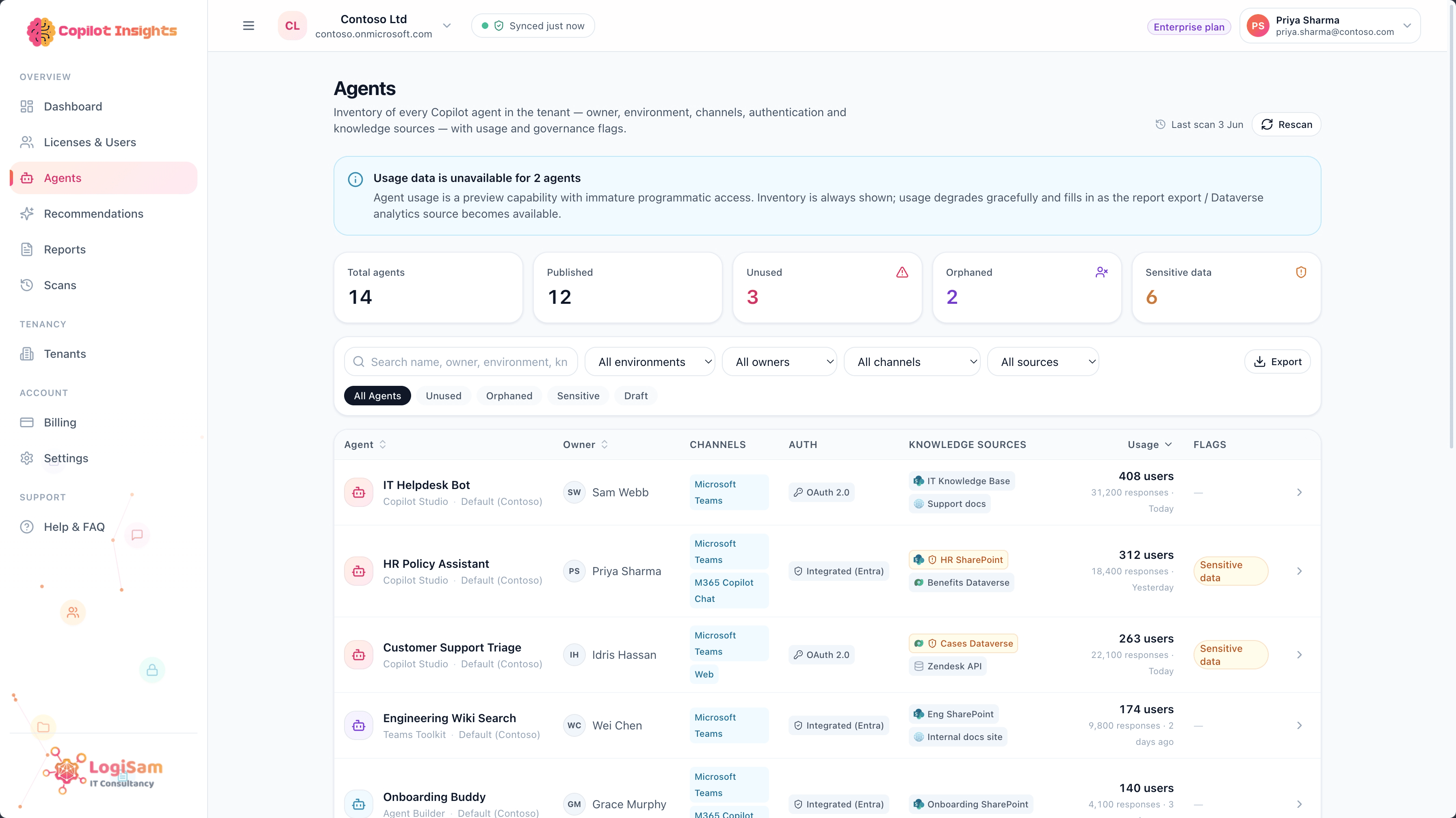Click the Enterprise plan badge
The height and width of the screenshot is (818, 1456).
click(1189, 26)
